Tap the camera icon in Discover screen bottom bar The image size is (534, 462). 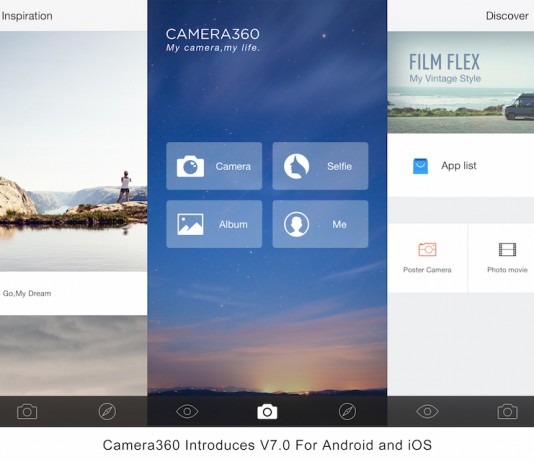(x=507, y=412)
